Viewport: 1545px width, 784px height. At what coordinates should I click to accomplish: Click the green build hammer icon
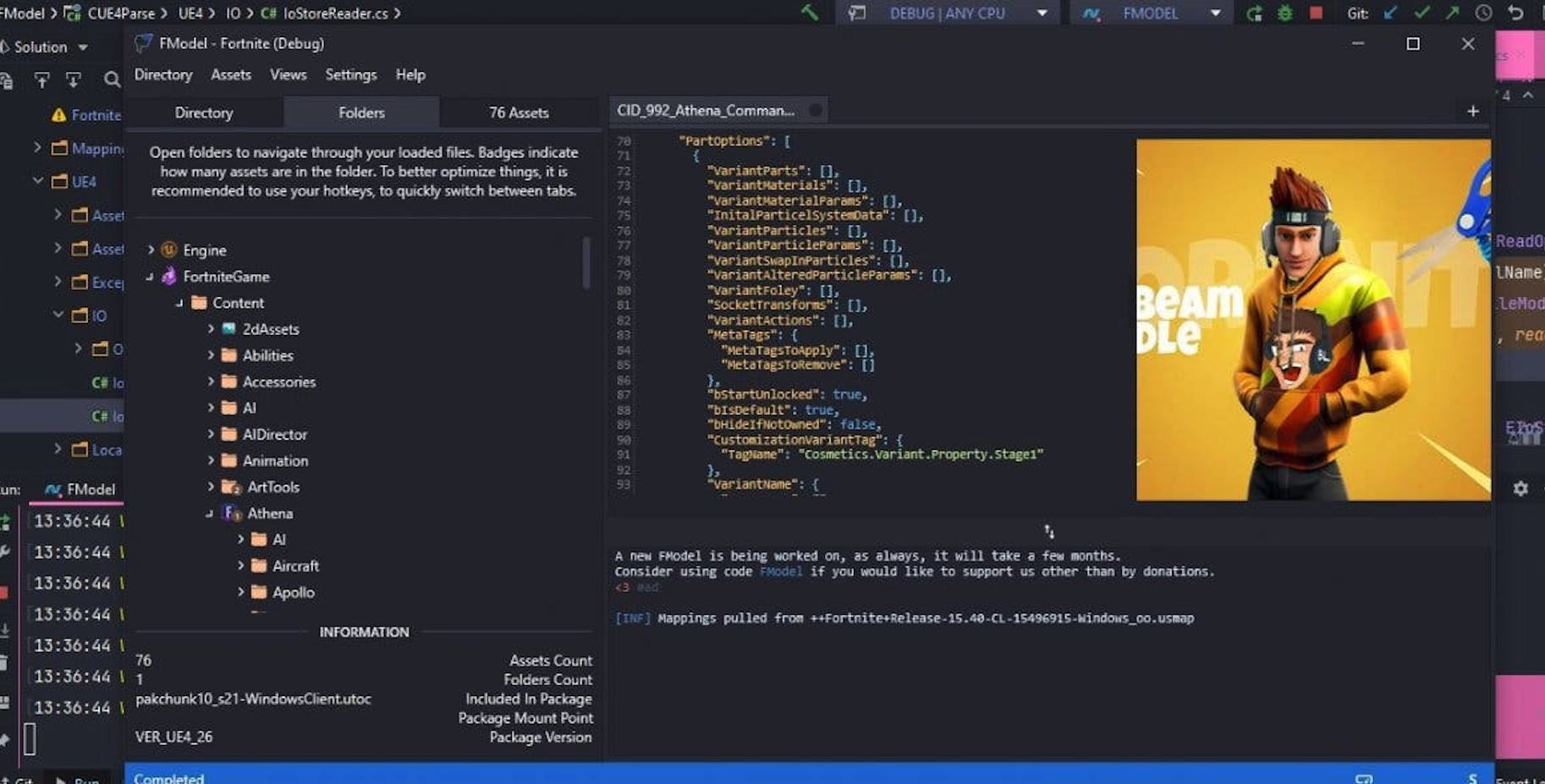[x=810, y=13]
